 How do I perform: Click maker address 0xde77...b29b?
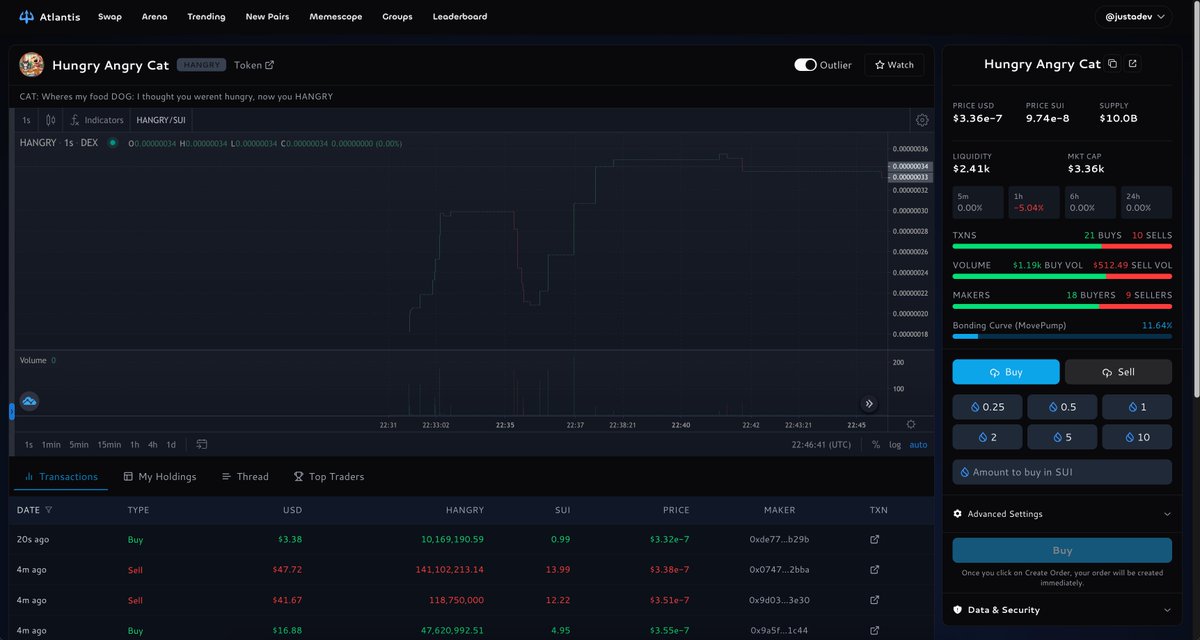779,540
